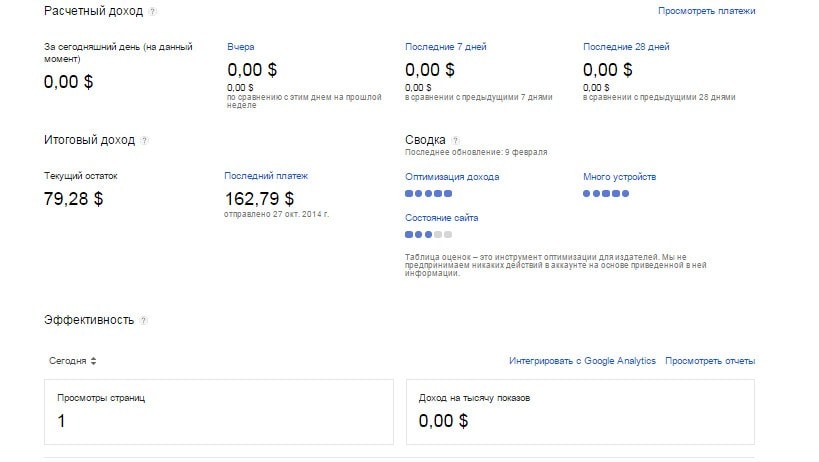Screen dimensions: 819x462
Task: Open the Последний платеж link
Action: 266,176
